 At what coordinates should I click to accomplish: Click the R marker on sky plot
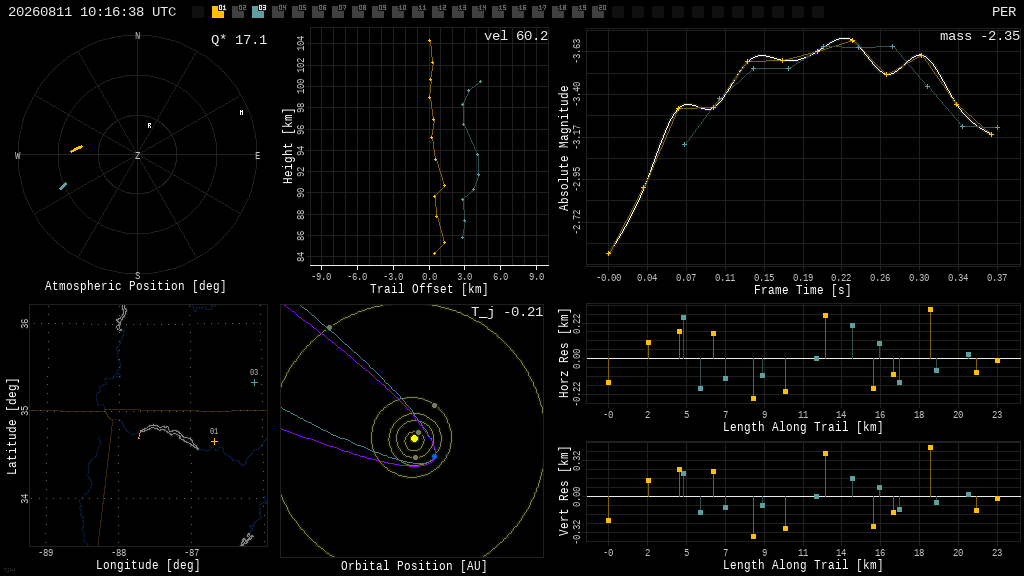point(150,125)
